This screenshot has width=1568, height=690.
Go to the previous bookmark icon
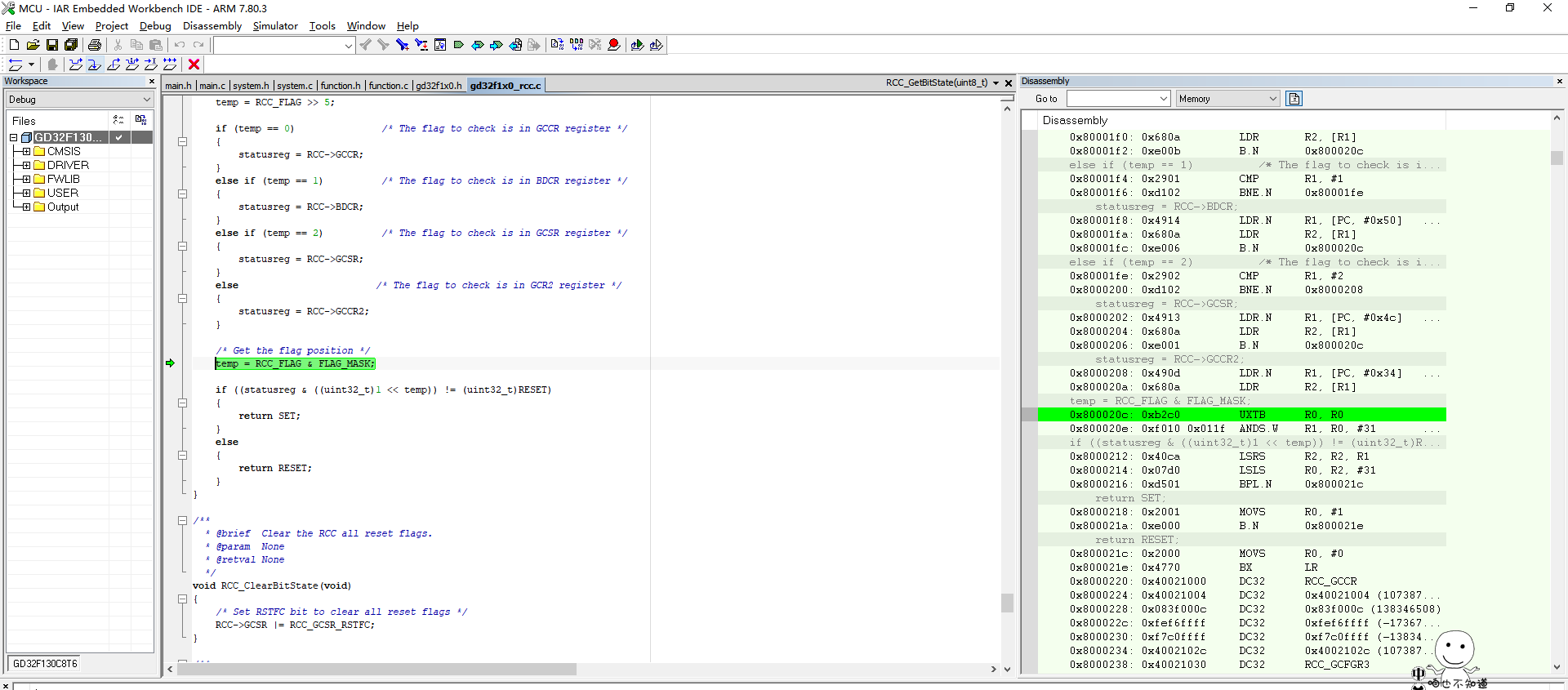click(x=478, y=45)
